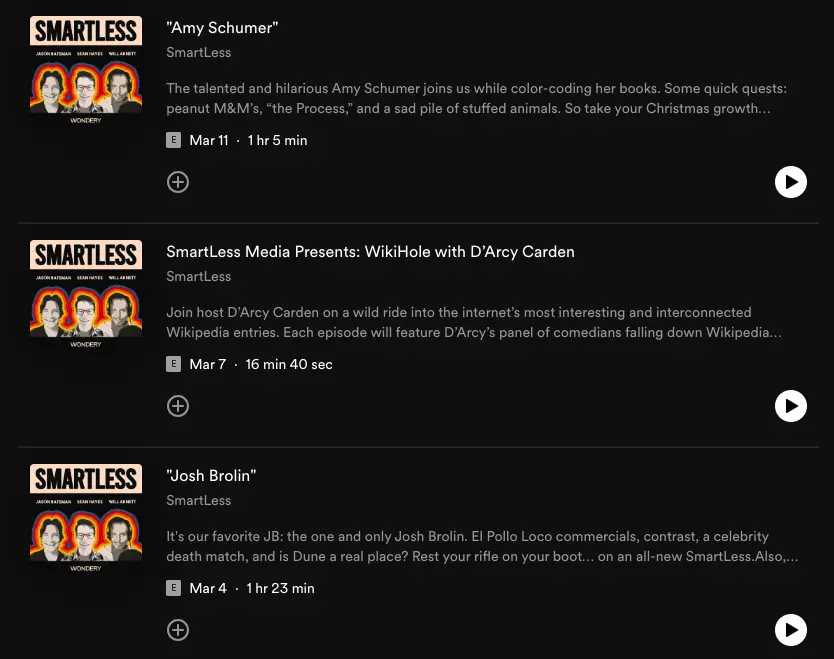Save the WikiHole episode with the plus icon
834x659 pixels.
178,406
